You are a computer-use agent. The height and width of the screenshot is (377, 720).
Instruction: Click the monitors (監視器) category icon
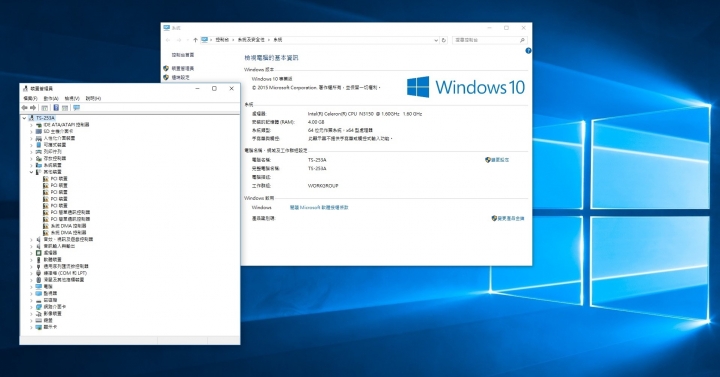[x=39, y=293]
